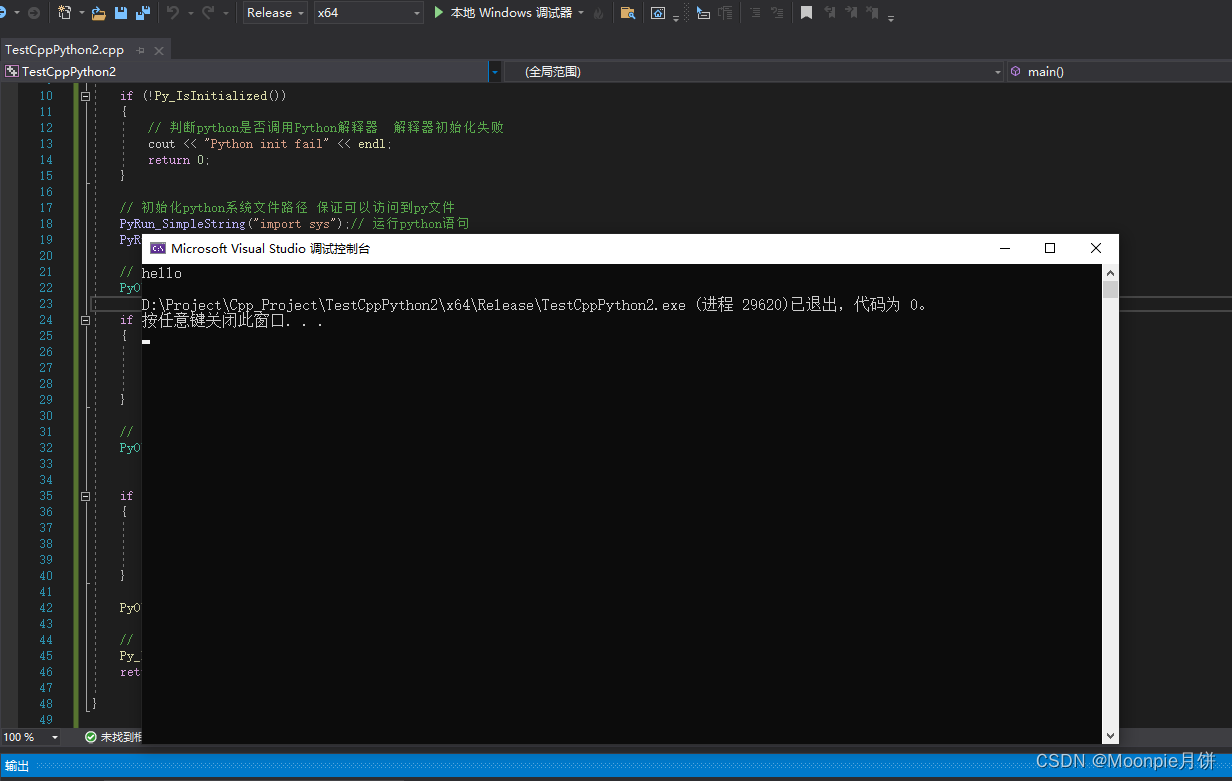Click the cursor-with-box toolbar icon
Viewport: 1232px width, 781px height.
point(703,13)
